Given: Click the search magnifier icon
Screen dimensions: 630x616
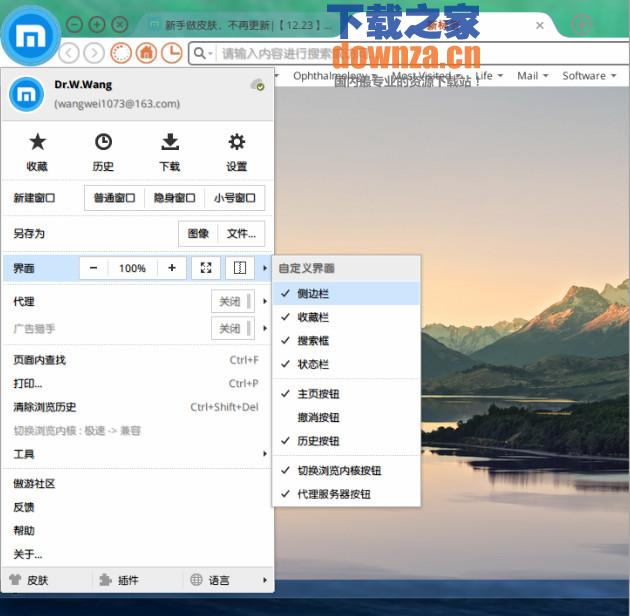Looking at the screenshot, I should point(199,53).
